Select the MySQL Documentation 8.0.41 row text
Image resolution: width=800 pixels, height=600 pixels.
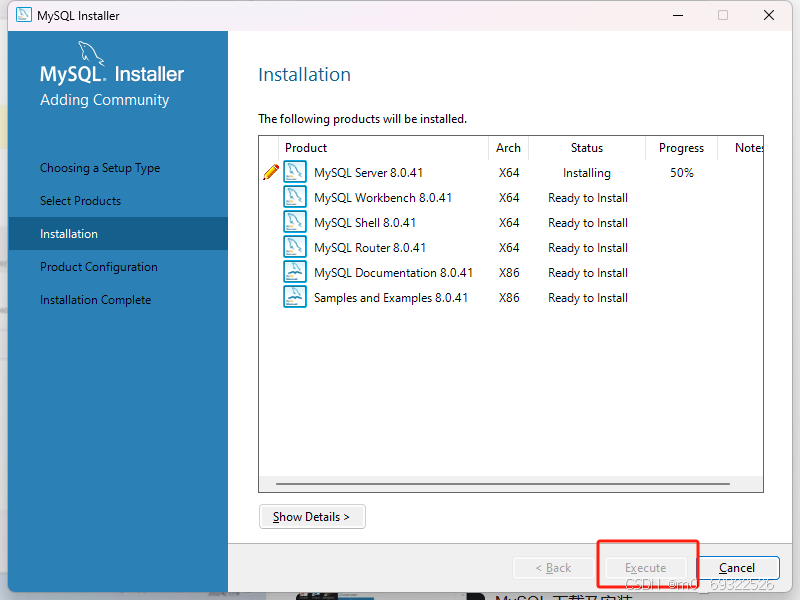(x=393, y=273)
